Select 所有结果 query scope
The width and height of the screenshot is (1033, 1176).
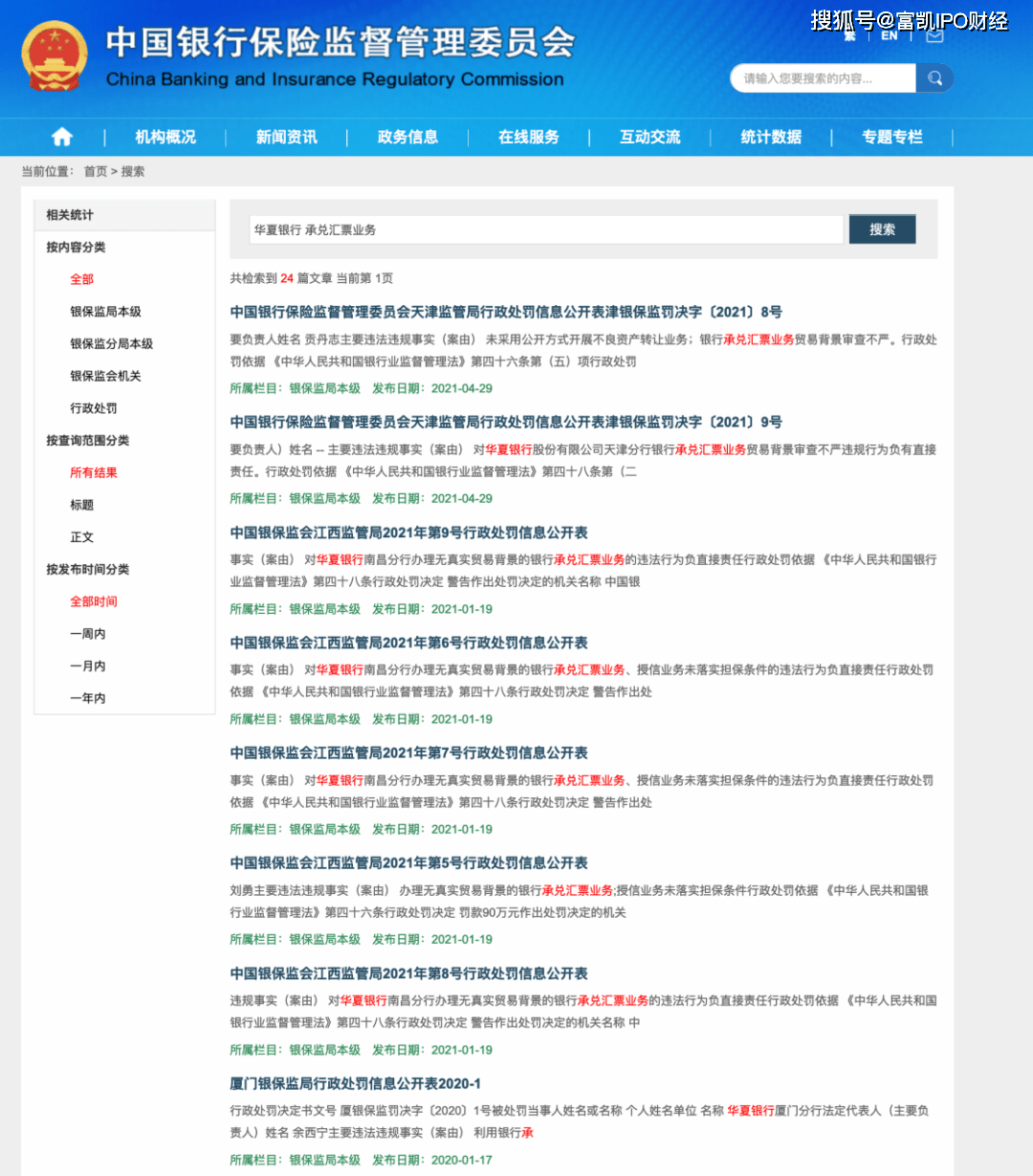[x=94, y=472]
